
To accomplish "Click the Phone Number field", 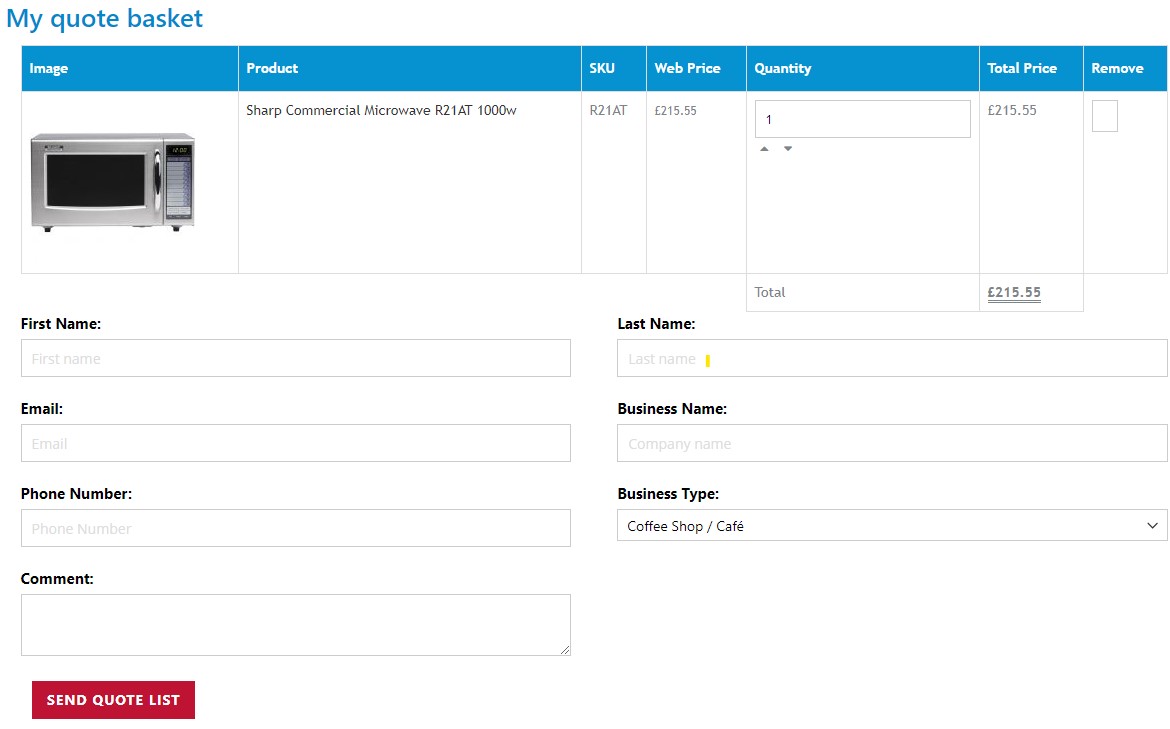I will click(x=296, y=527).
